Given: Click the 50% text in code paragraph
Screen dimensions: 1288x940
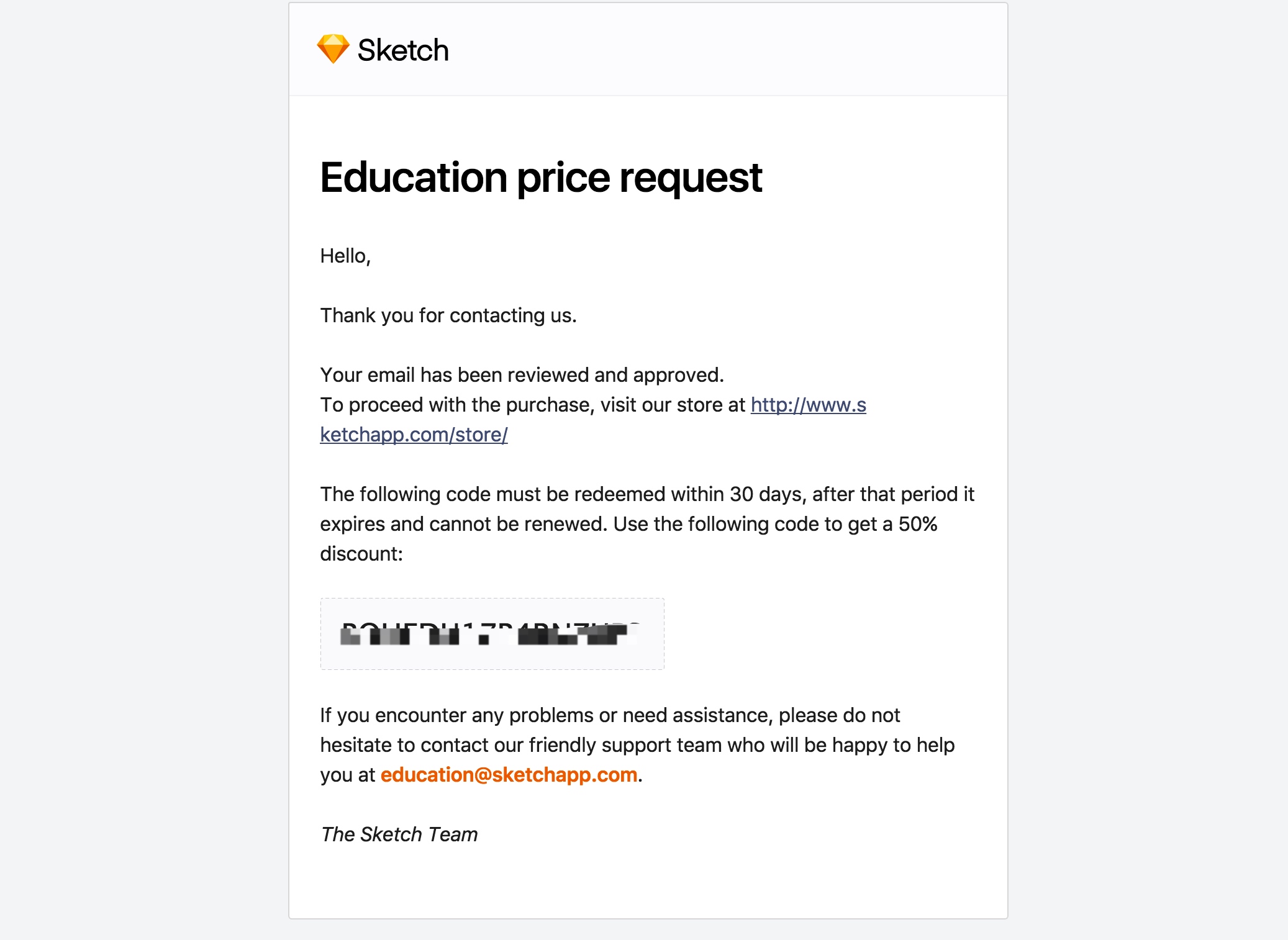Looking at the screenshot, I should pyautogui.click(x=917, y=524).
